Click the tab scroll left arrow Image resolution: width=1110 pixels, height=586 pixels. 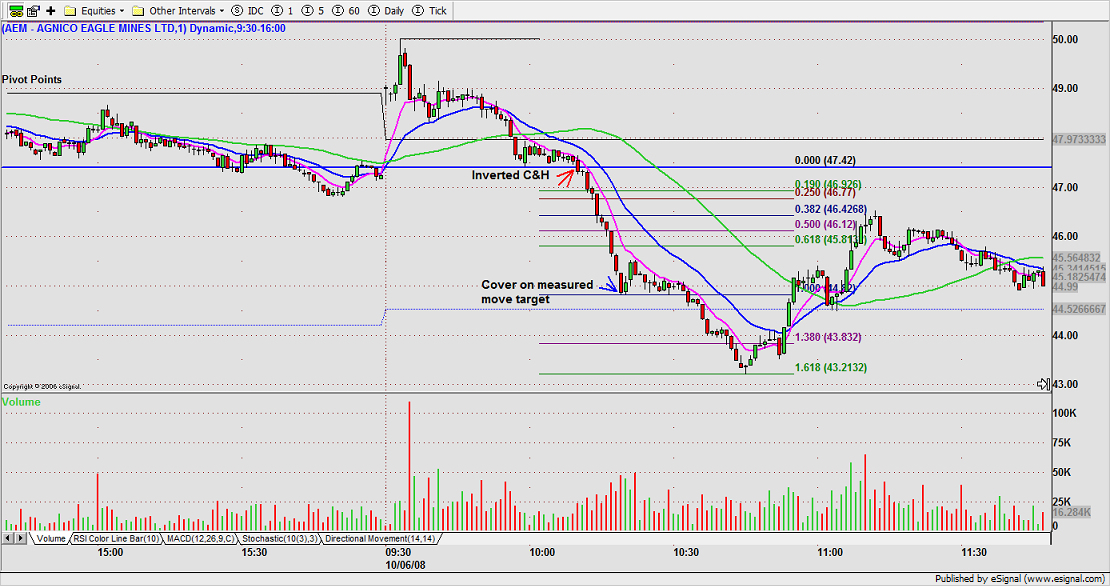point(8,539)
